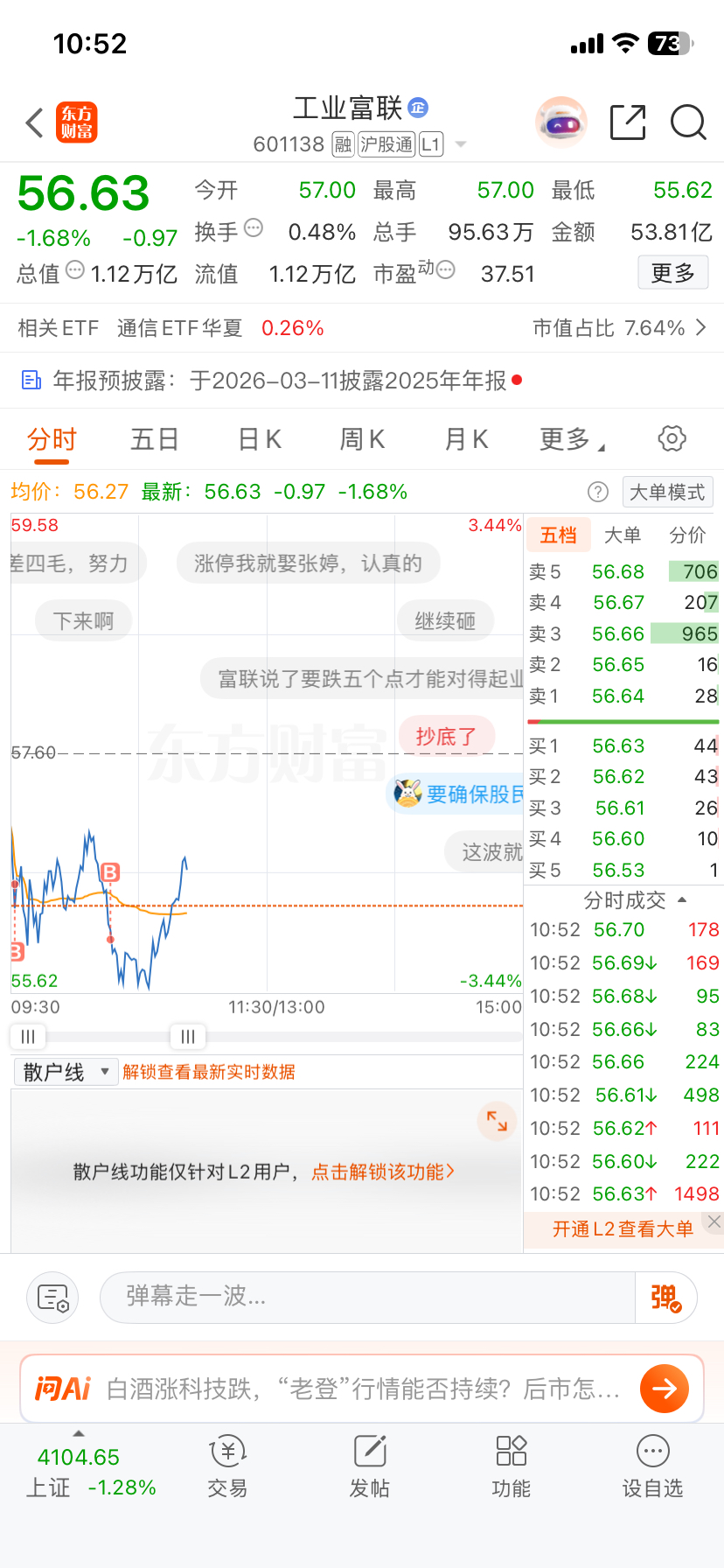Open the search magnifier icon

click(x=688, y=122)
